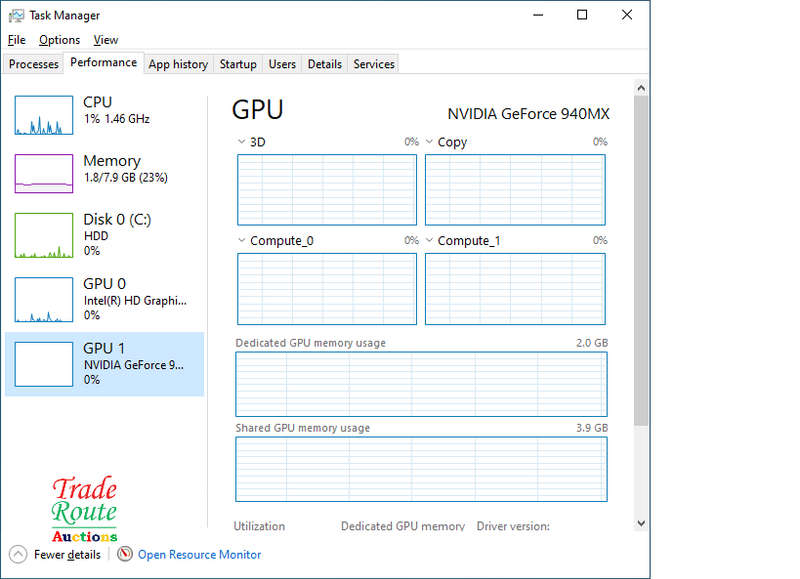Select the CPU usage mini graph

click(x=44, y=115)
